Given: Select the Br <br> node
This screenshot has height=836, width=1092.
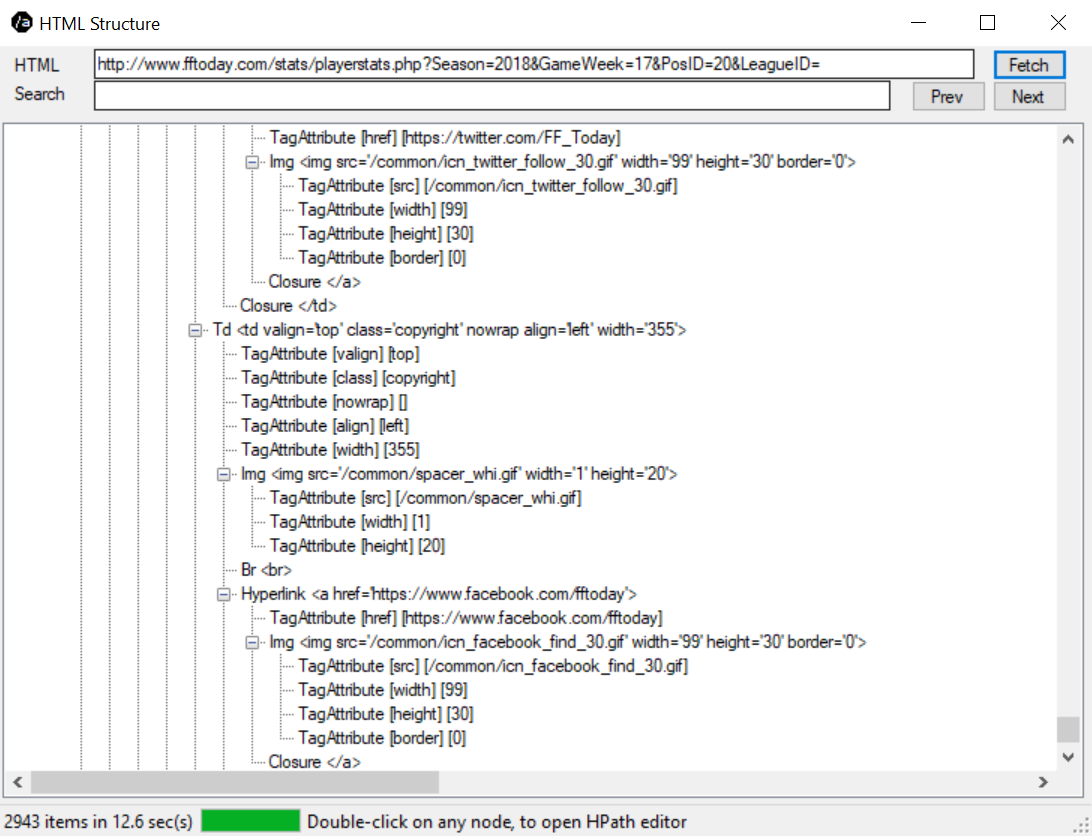Looking at the screenshot, I should pyautogui.click(x=266, y=570).
